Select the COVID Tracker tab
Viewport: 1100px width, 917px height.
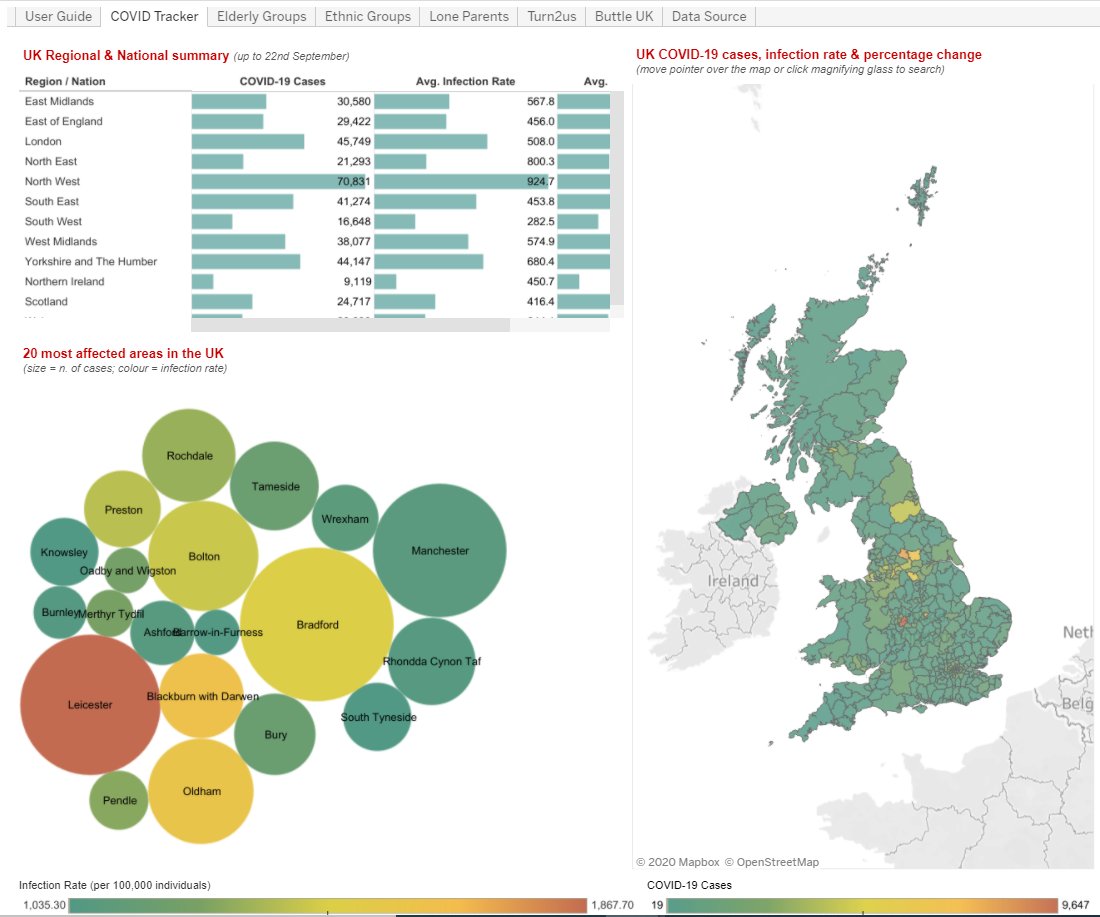point(153,16)
